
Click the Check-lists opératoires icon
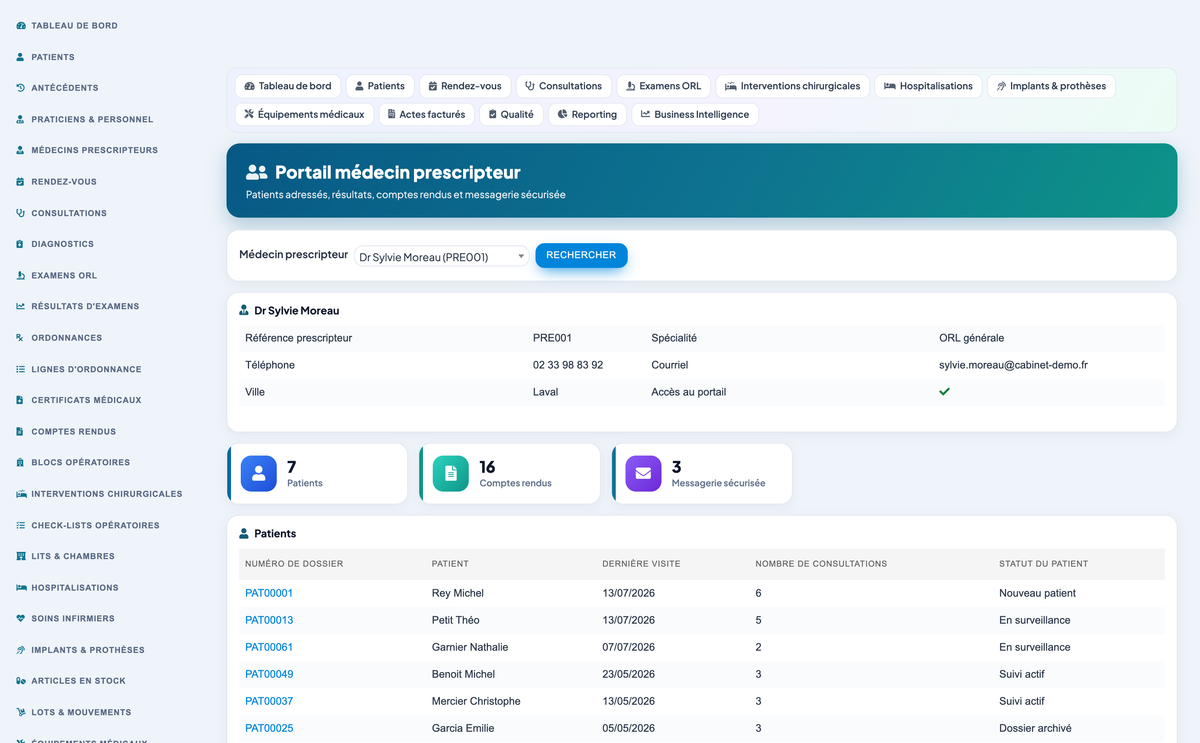coord(21,525)
